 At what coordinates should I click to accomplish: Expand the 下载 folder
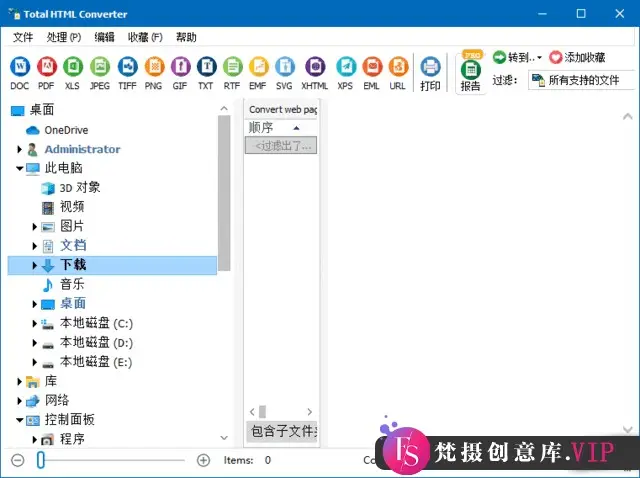tap(35, 265)
